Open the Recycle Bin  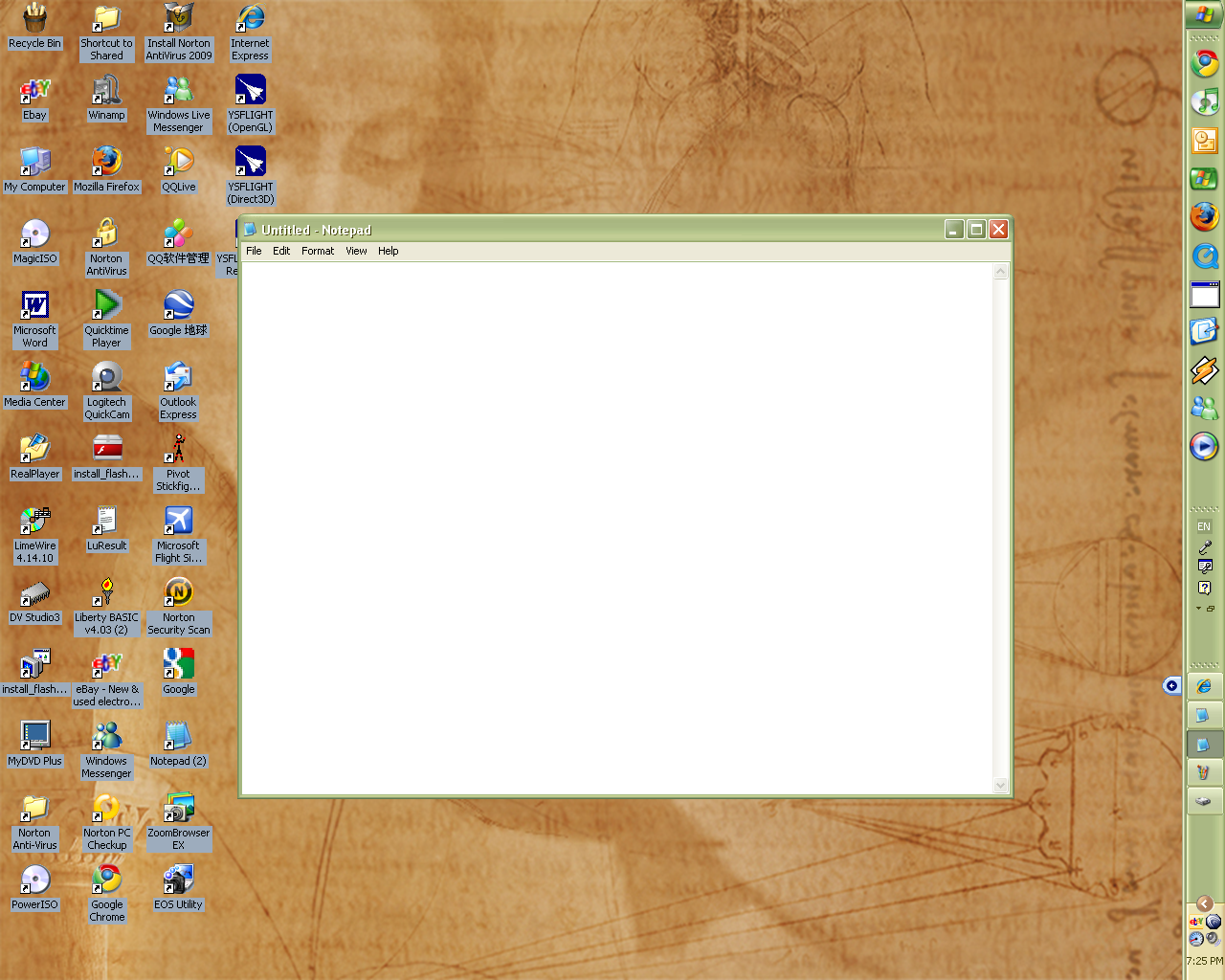point(34,17)
